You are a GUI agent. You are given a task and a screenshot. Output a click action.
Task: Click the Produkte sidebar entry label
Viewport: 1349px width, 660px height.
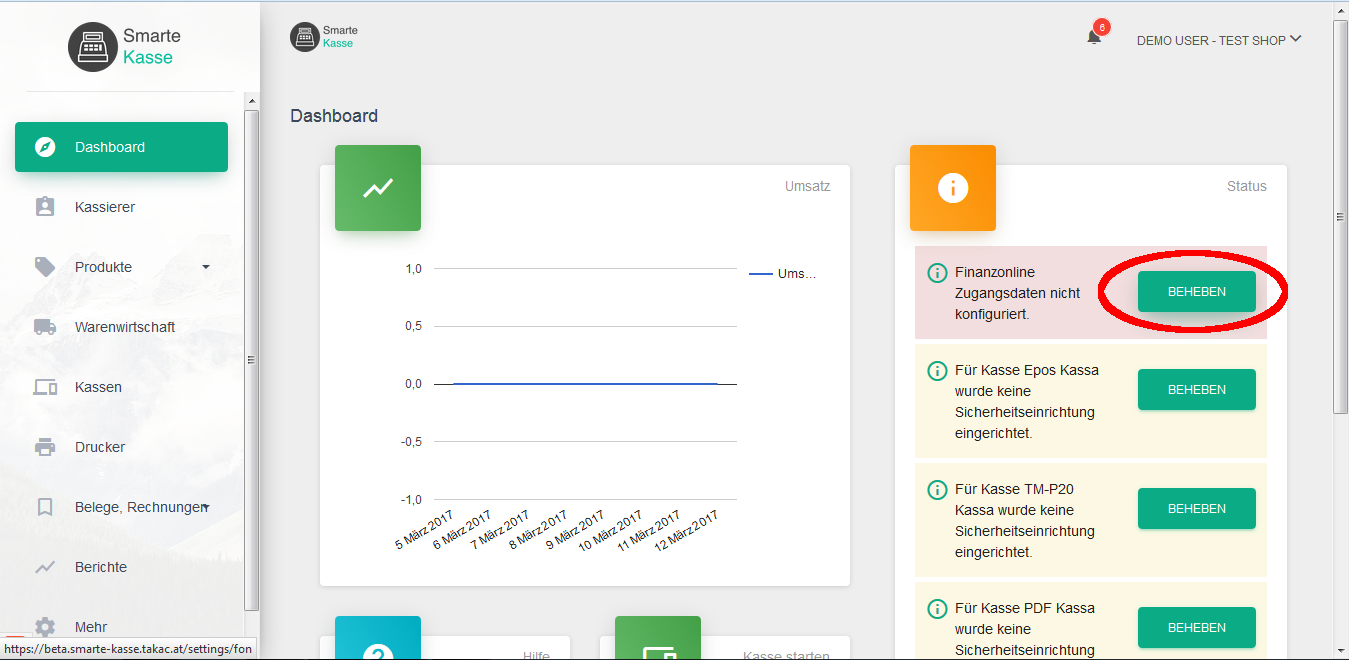(x=103, y=267)
